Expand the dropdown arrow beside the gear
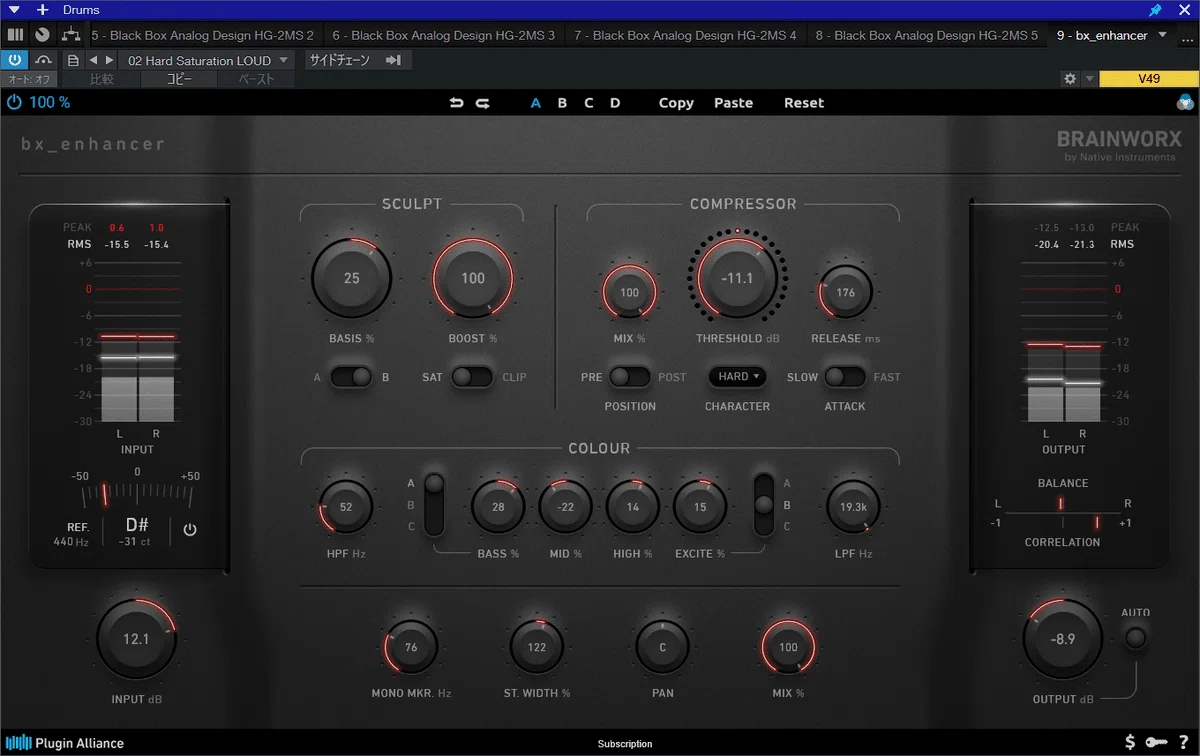 (1089, 78)
